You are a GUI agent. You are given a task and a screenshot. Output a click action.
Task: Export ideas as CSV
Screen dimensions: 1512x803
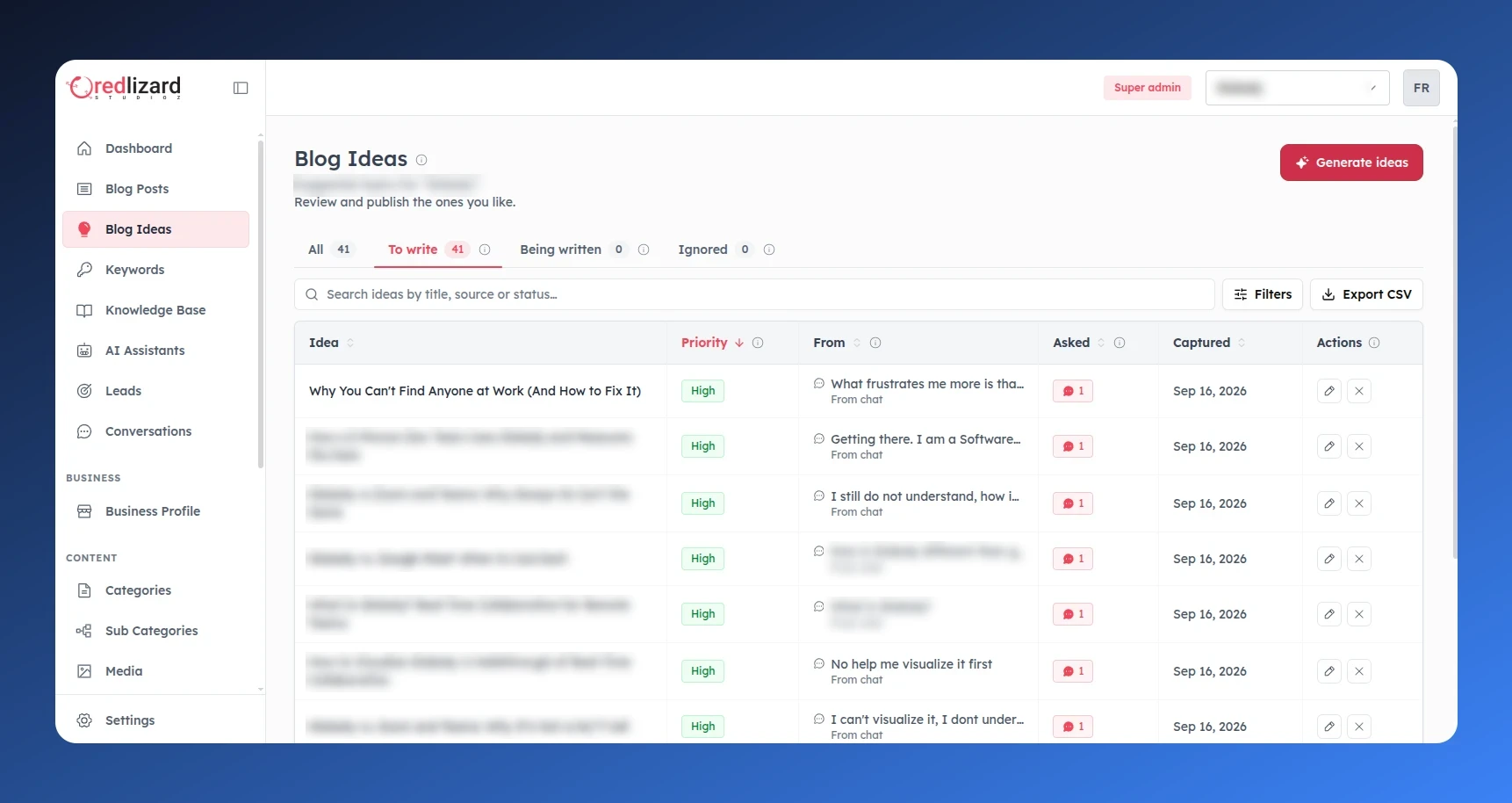(1366, 294)
